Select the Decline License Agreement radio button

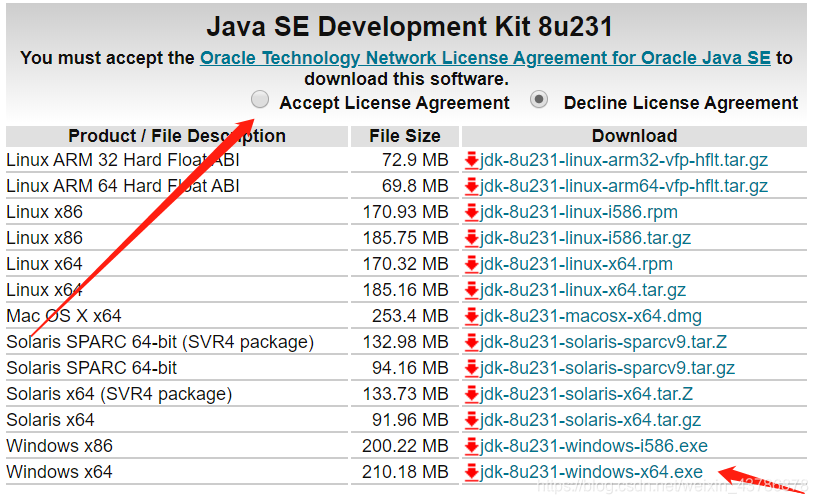click(539, 99)
